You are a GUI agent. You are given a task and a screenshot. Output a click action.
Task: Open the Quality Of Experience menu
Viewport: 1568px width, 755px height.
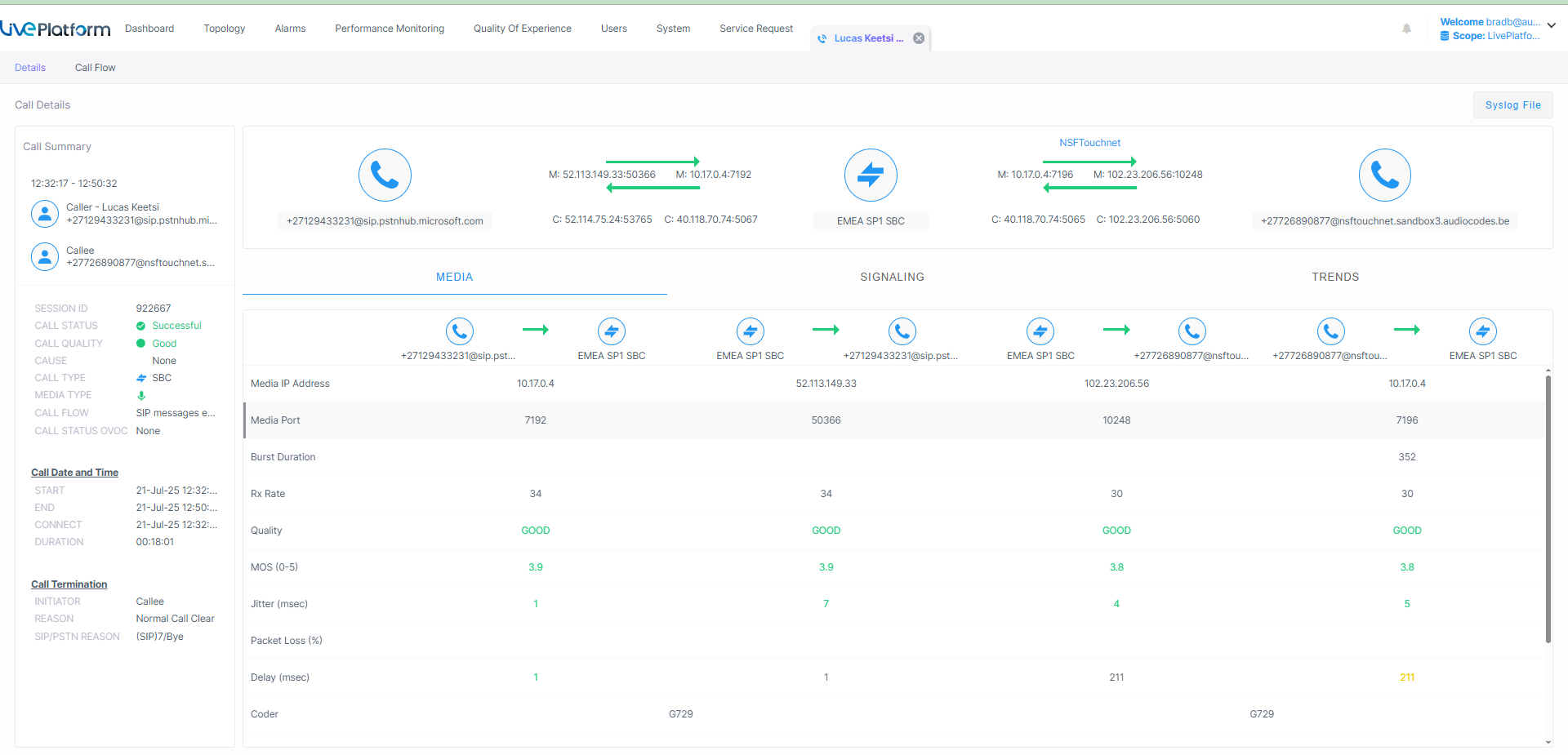522,29
